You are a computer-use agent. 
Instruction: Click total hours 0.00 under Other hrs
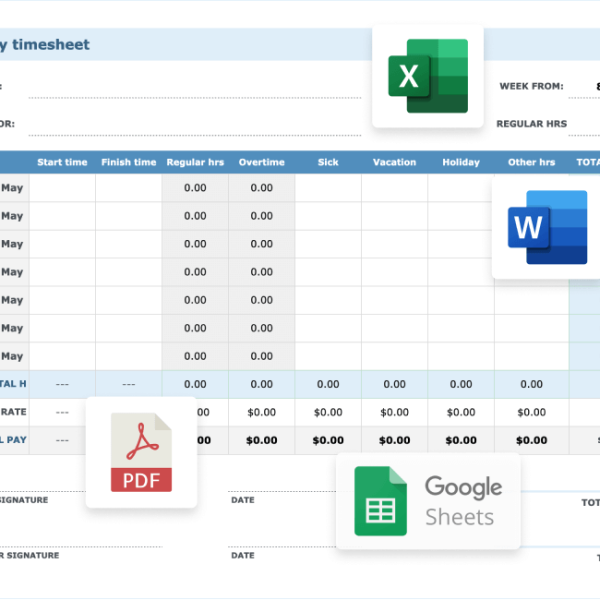coord(532,384)
